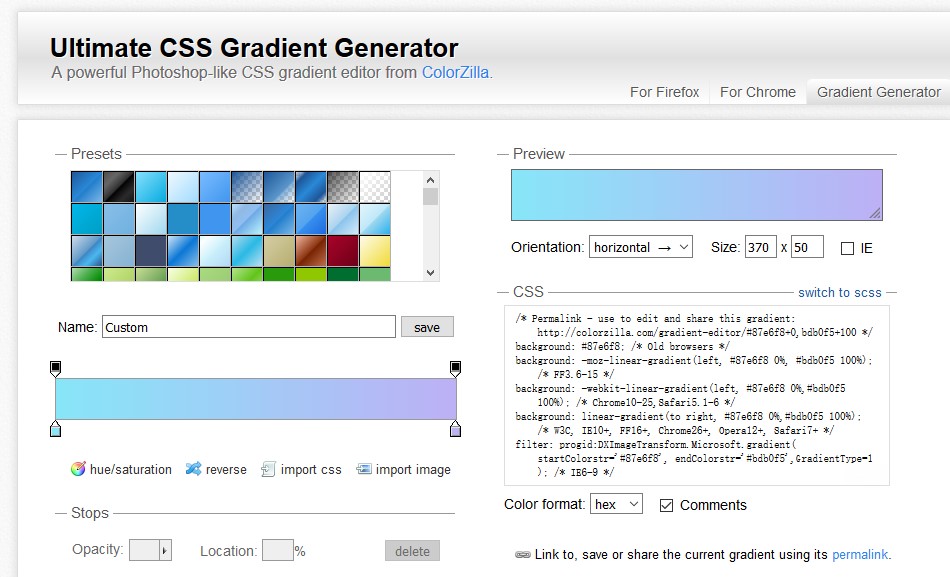950x577 pixels.
Task: Click the import css document icon
Action: click(268, 469)
